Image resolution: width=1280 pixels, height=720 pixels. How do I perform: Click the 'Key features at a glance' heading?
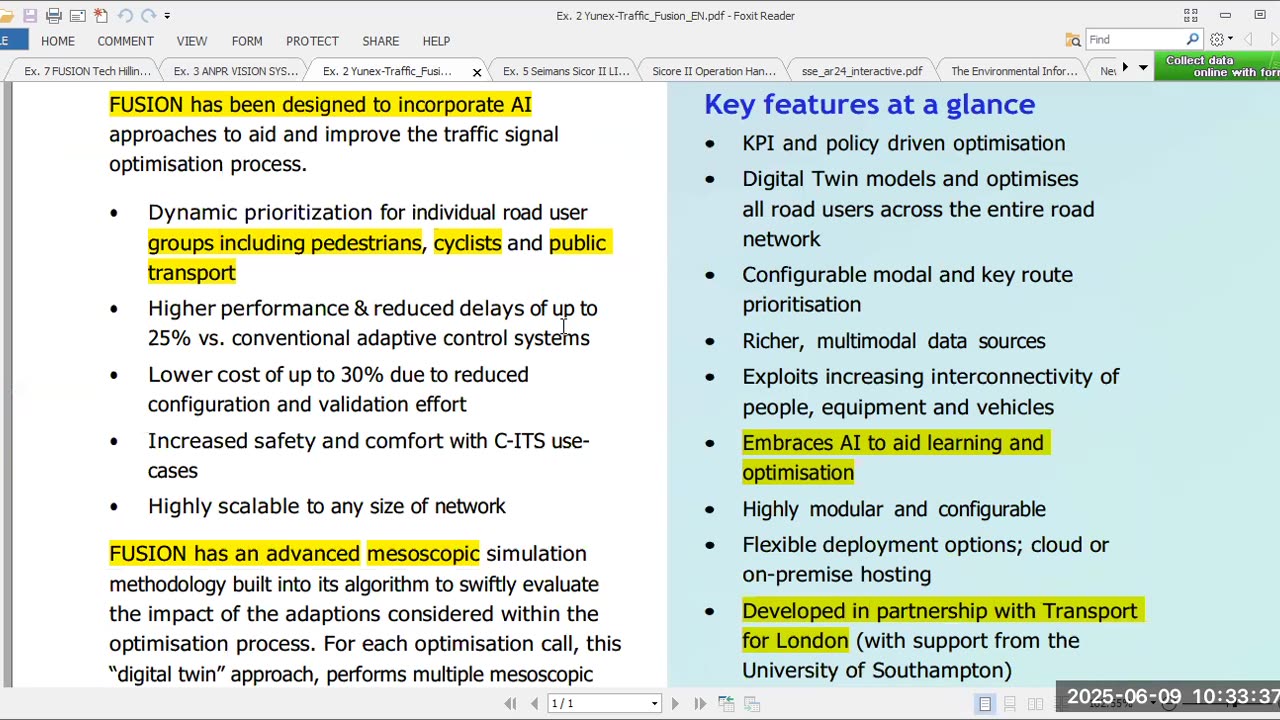pos(869,104)
